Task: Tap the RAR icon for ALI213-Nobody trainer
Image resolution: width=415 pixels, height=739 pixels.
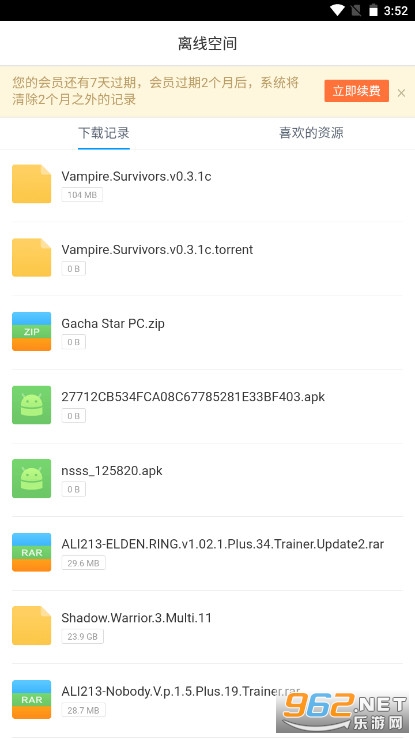Action: pyautogui.click(x=32, y=699)
